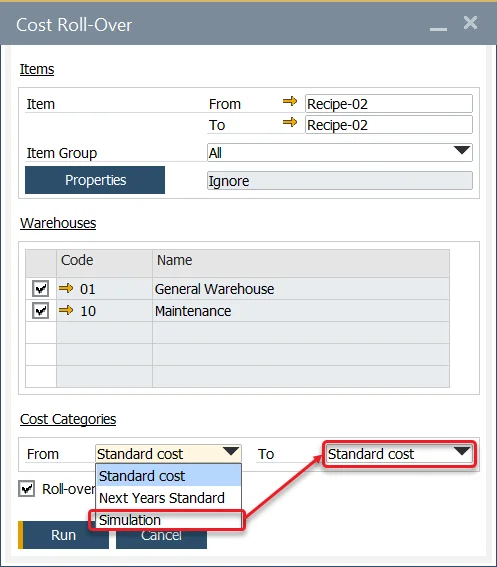Click the Name column header
The height and width of the screenshot is (567, 497).
tap(301, 263)
